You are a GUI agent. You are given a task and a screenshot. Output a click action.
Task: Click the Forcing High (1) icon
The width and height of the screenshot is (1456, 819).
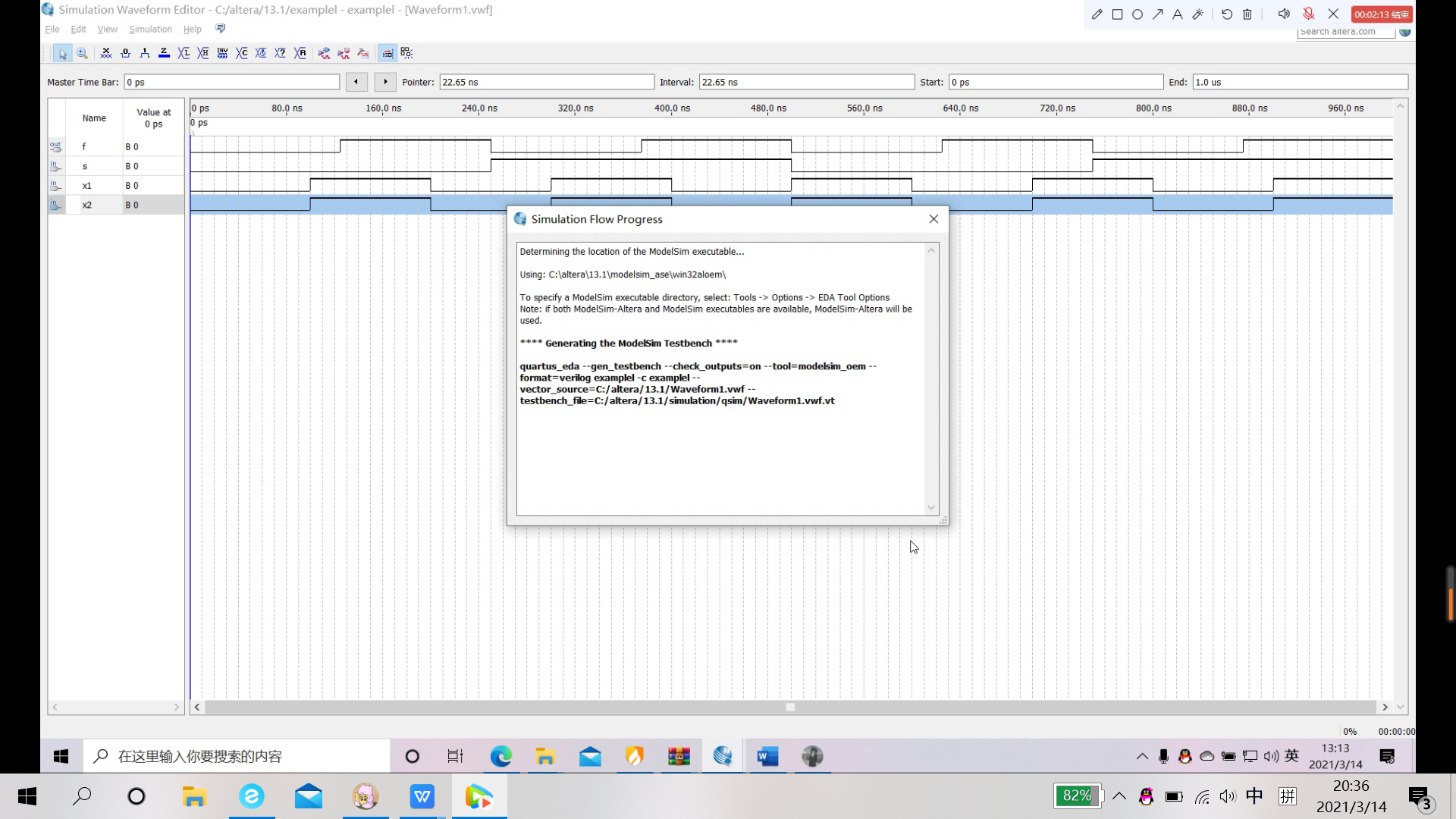pos(145,53)
